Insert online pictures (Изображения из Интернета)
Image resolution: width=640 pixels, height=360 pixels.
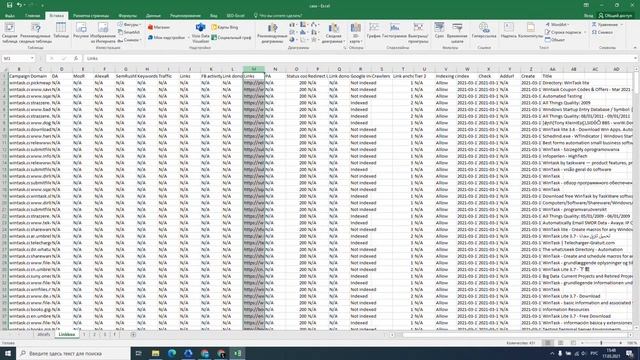103,33
